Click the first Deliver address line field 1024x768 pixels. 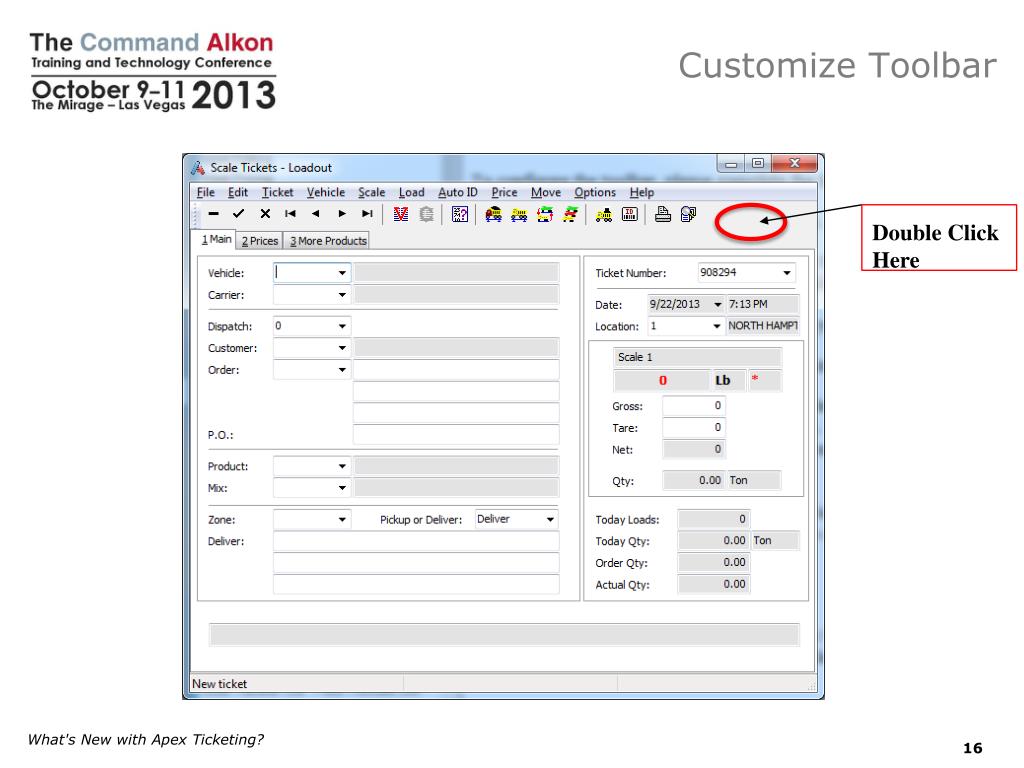[x=416, y=541]
